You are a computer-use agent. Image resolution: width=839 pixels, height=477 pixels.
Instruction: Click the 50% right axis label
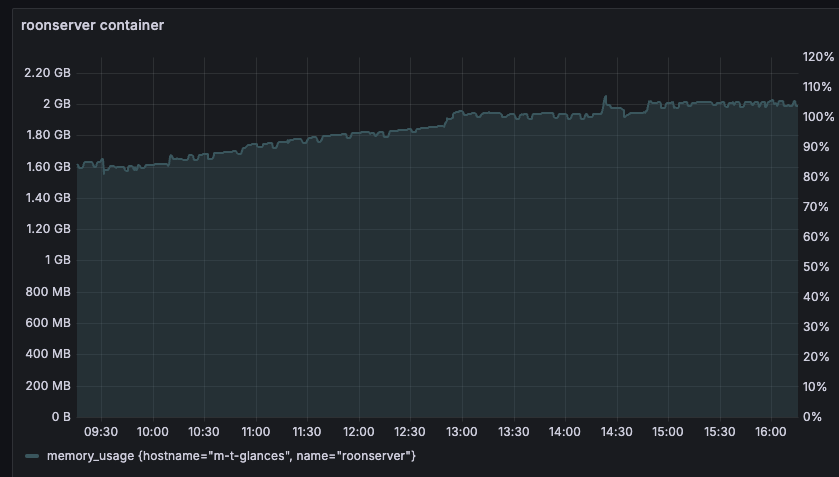816,267
